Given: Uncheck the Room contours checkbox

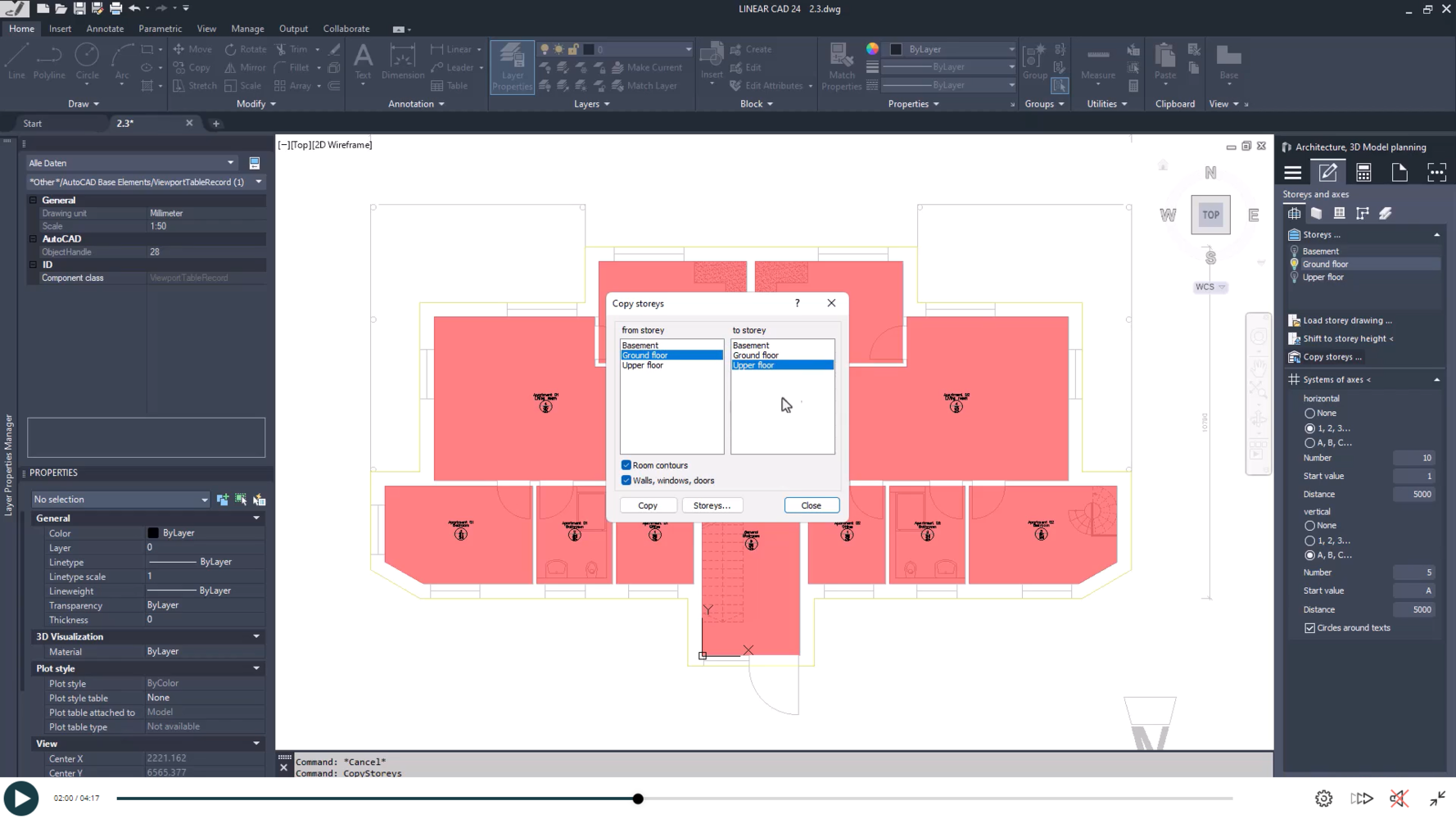Looking at the screenshot, I should 626,465.
